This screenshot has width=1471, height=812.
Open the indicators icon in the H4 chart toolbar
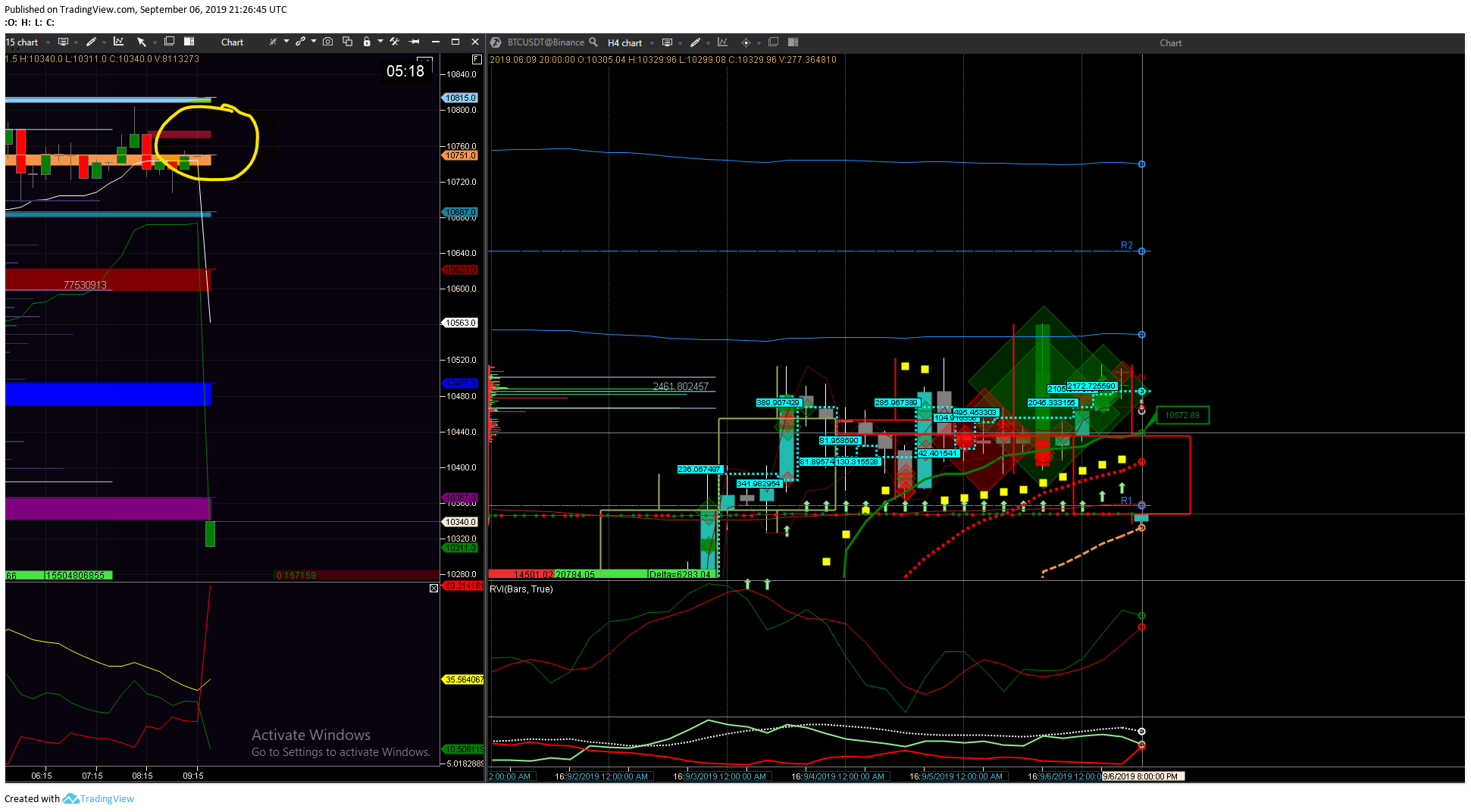(723, 42)
